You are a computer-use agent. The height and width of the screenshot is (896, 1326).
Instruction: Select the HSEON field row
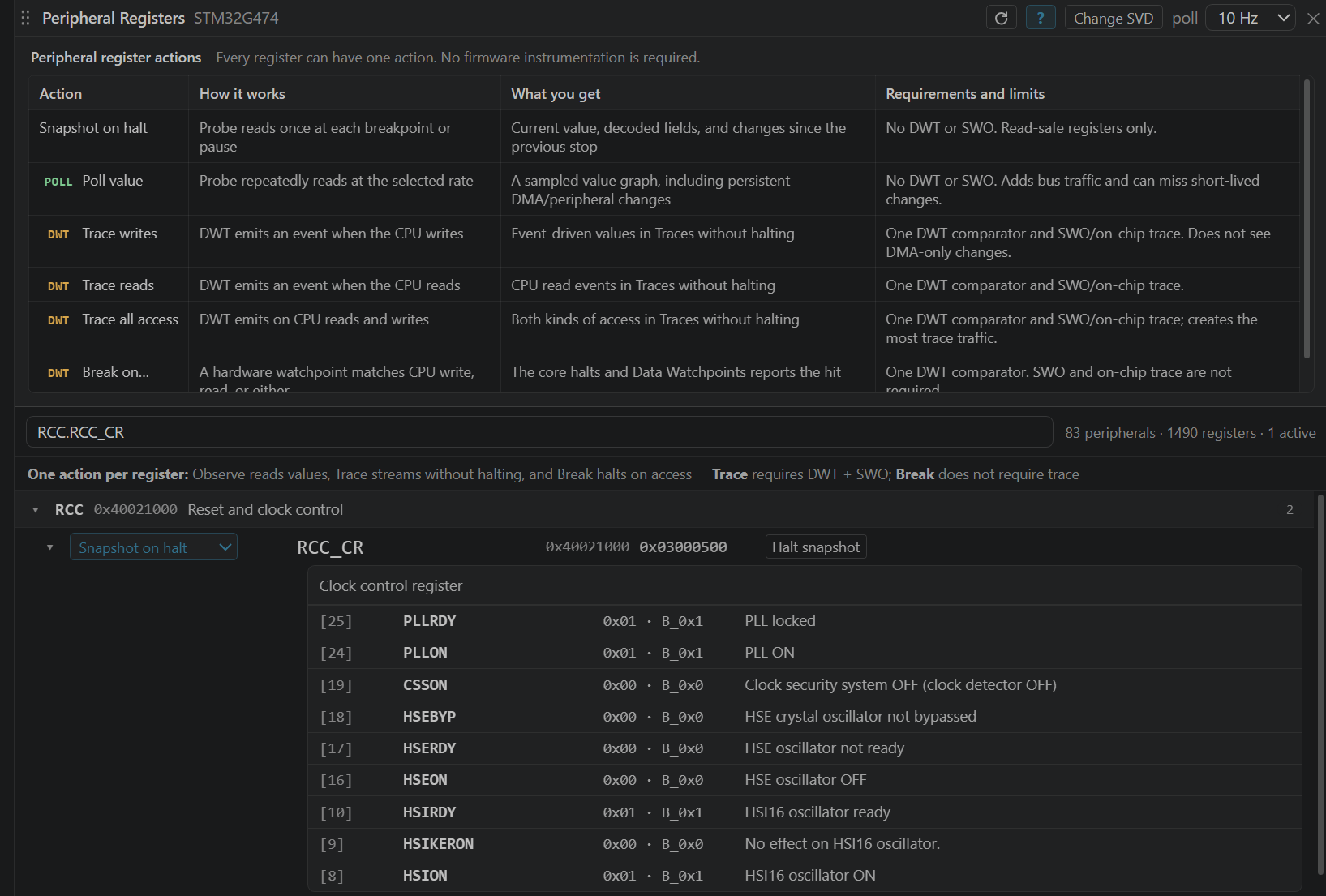click(805, 780)
